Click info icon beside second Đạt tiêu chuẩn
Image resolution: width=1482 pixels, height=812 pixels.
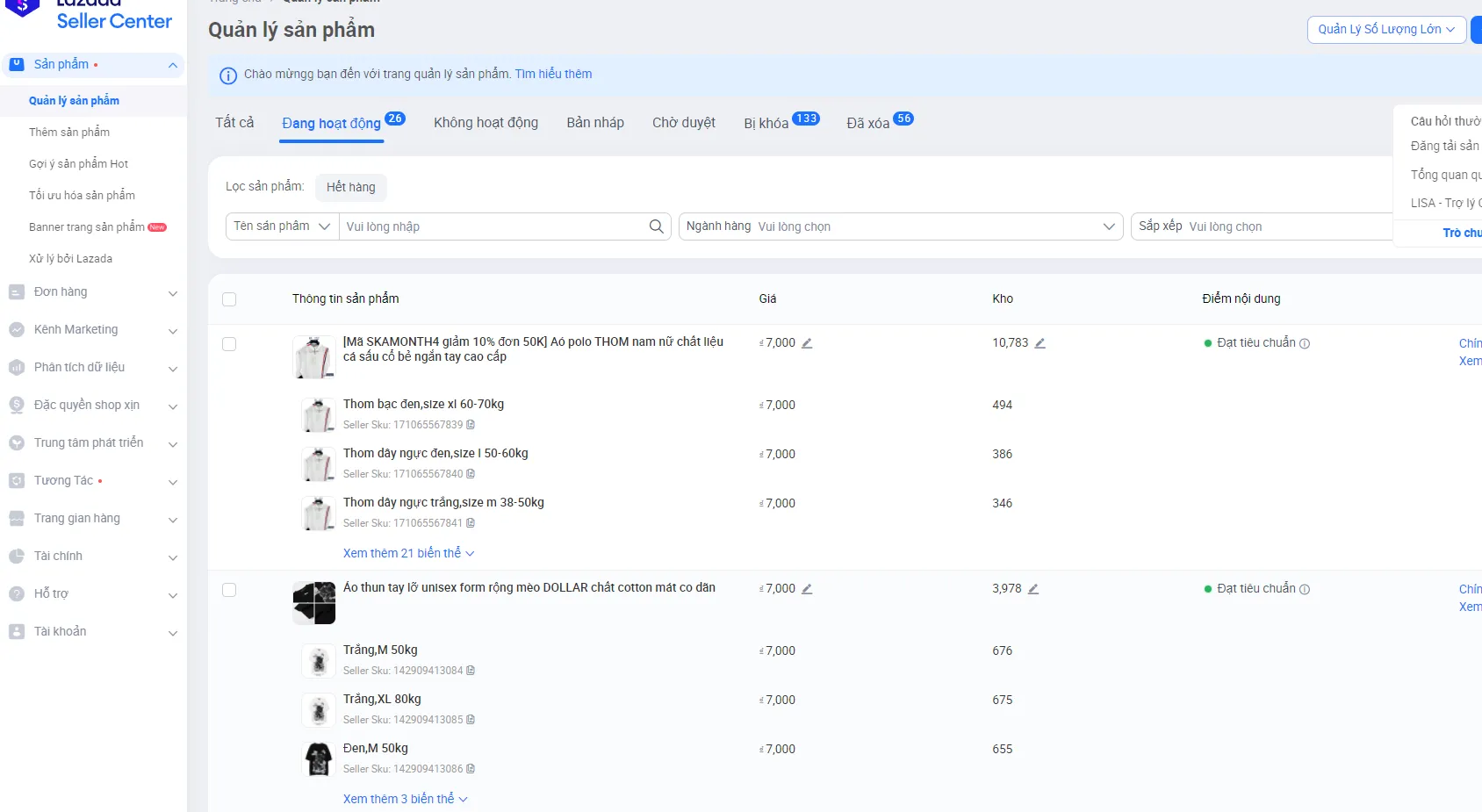tap(1305, 589)
